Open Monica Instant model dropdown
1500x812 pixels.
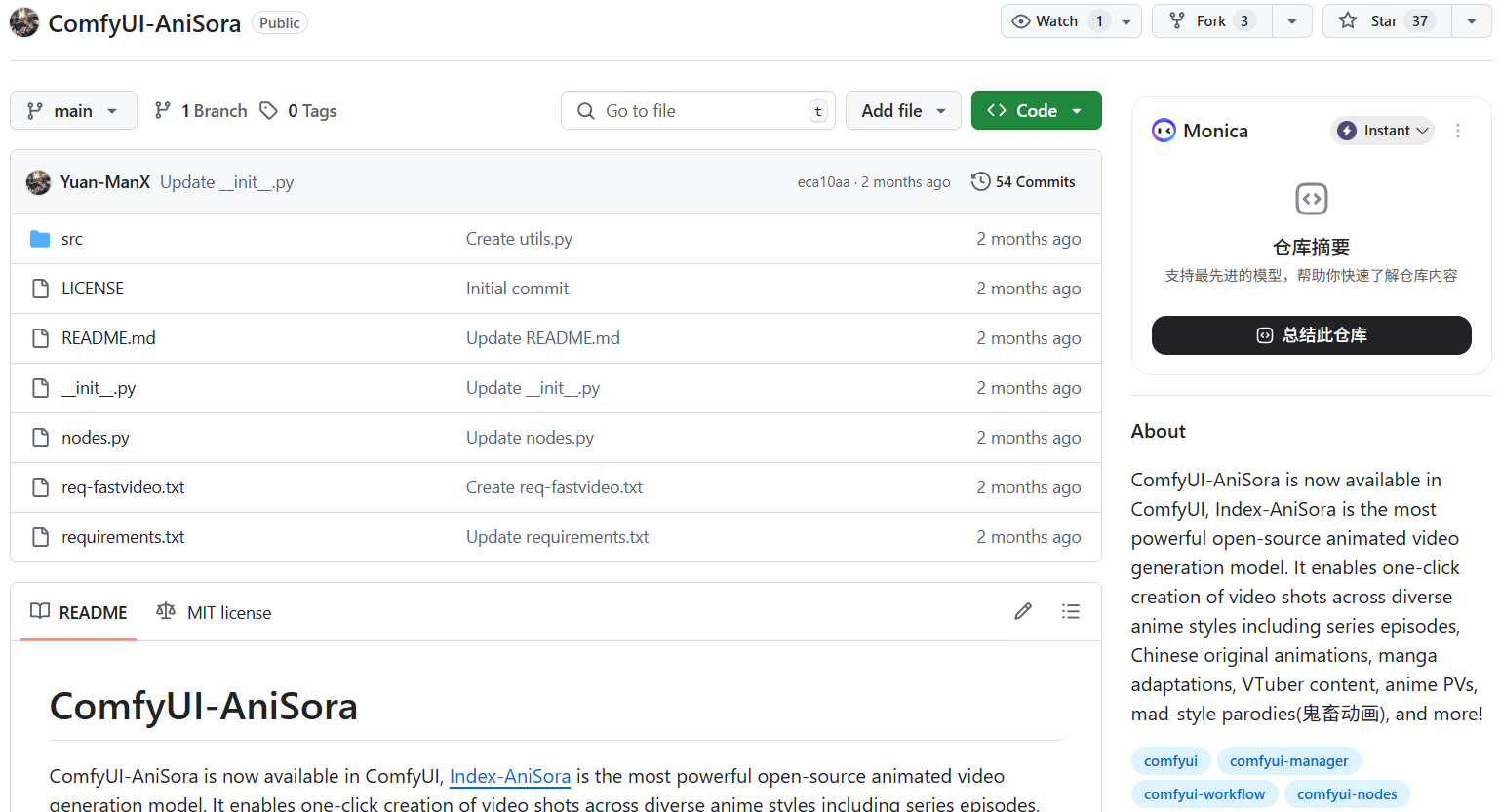(1383, 131)
